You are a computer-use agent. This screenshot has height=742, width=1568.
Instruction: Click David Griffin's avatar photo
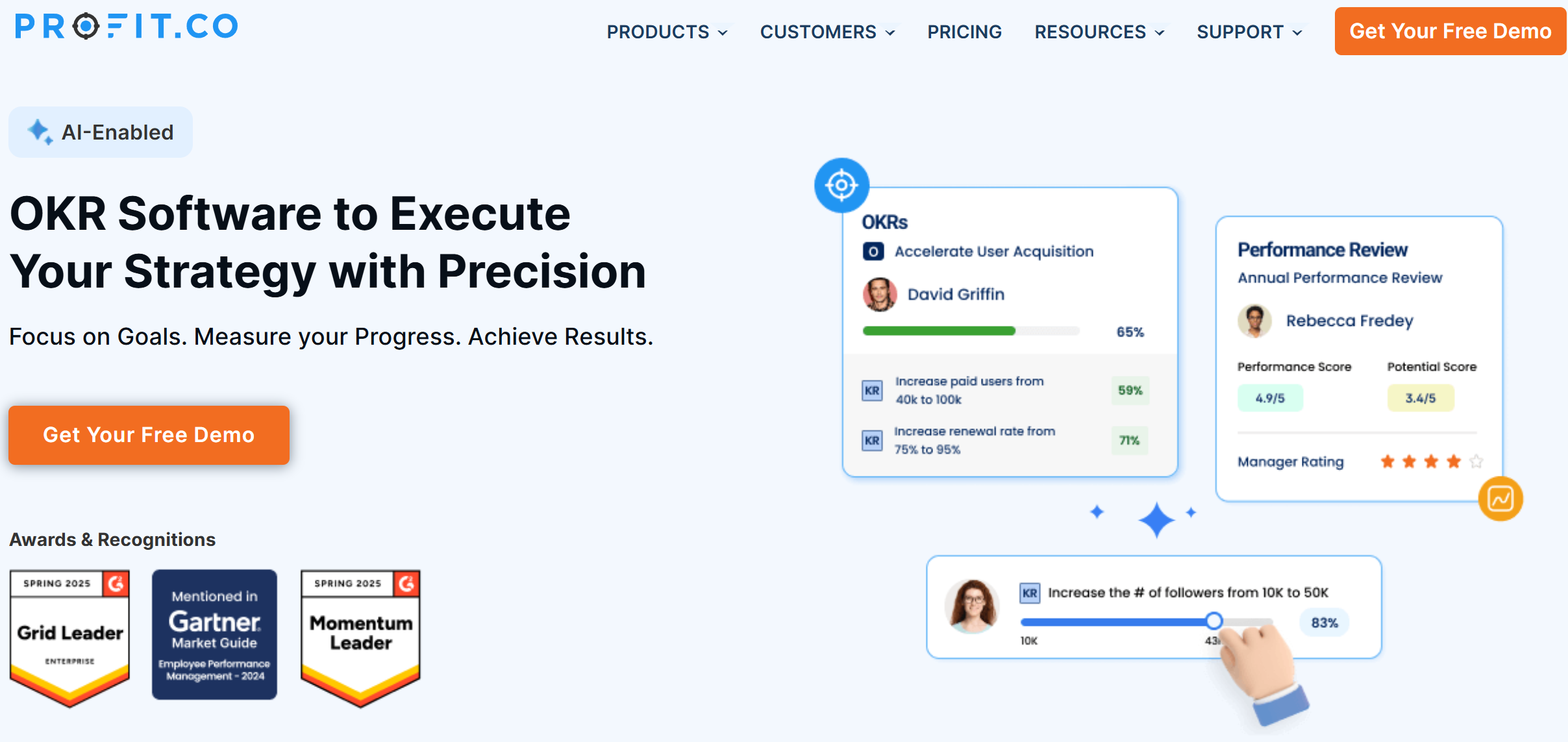[x=880, y=294]
